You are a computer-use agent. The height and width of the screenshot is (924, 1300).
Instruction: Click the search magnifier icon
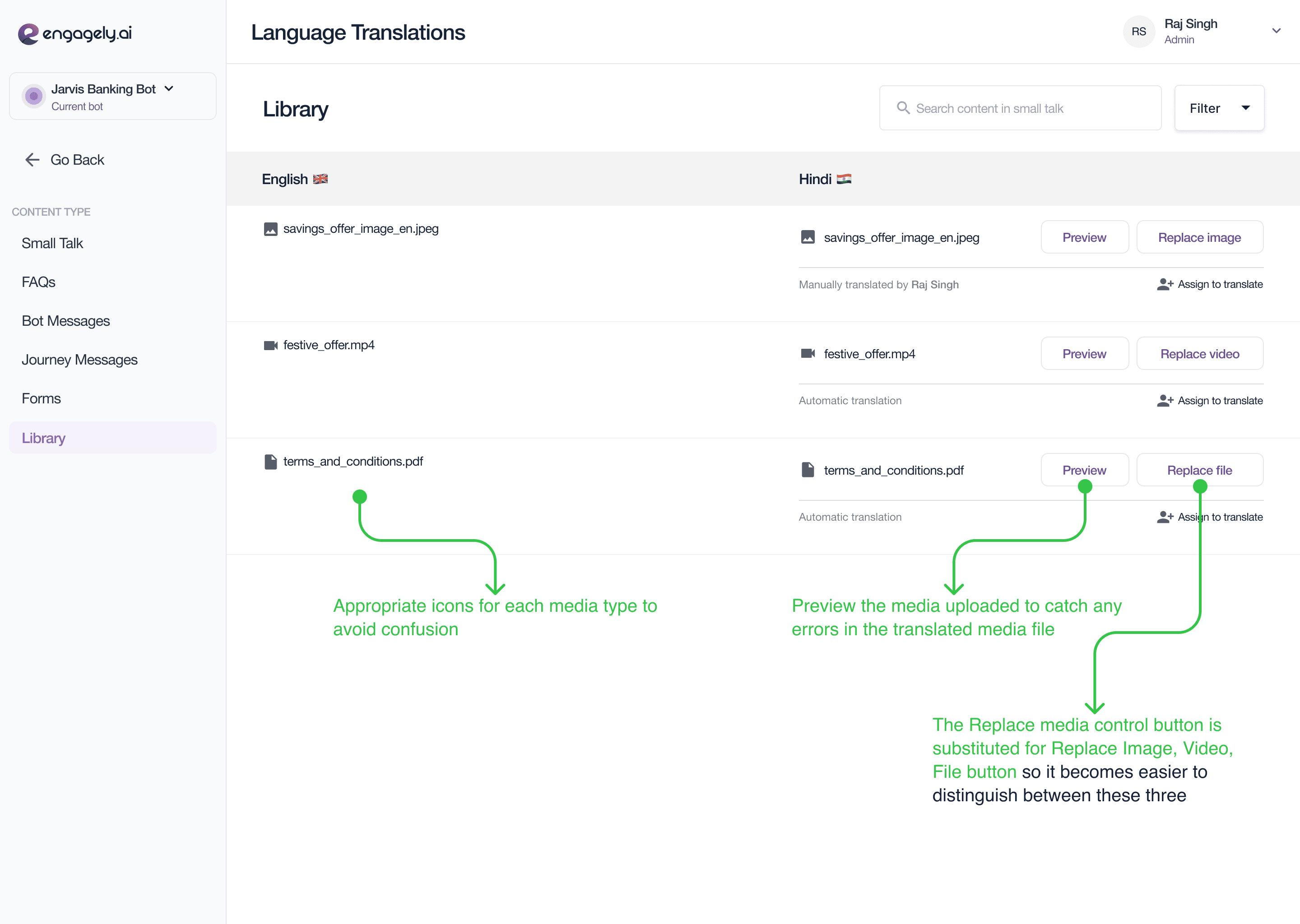click(x=903, y=108)
